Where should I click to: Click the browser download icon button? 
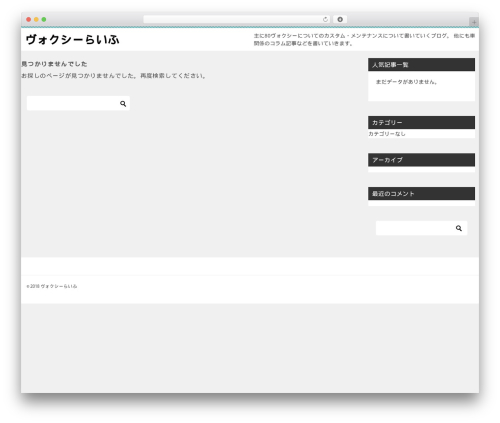340,19
